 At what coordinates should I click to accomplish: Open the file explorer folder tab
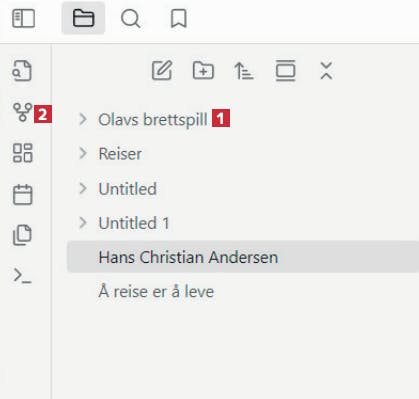coord(83,18)
